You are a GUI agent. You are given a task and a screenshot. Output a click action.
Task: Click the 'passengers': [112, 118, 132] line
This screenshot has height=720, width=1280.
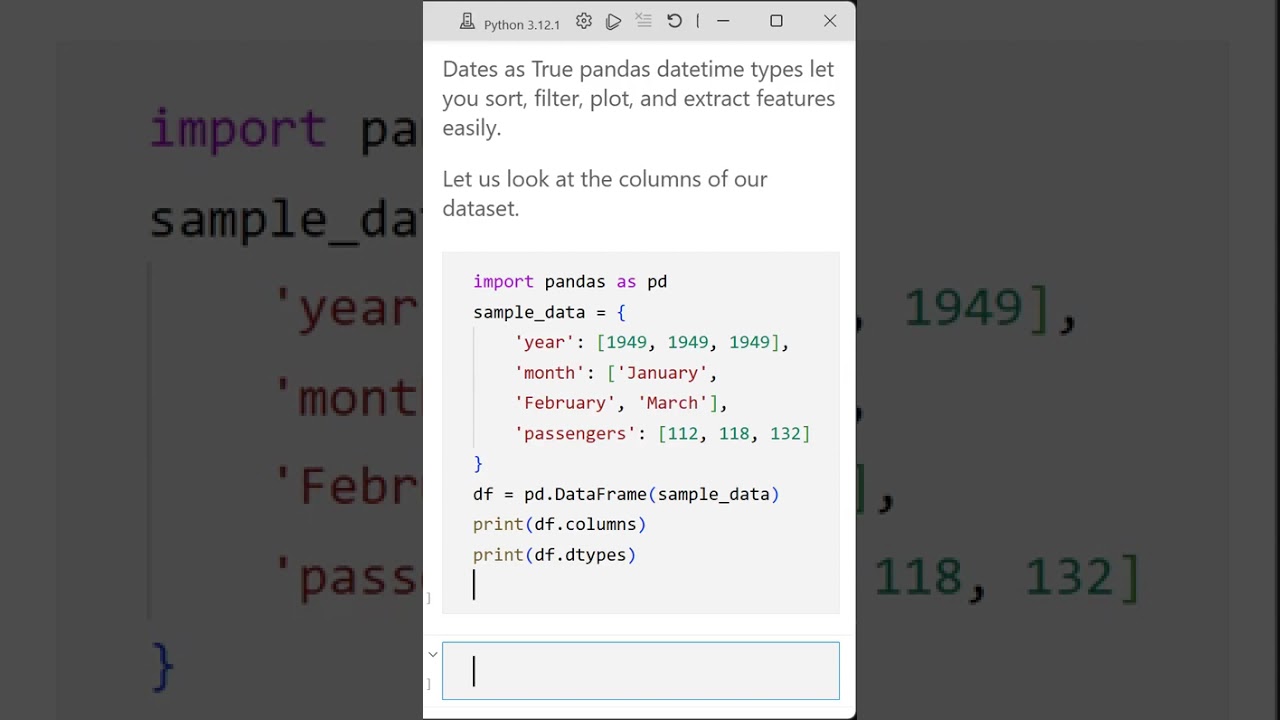tap(662, 433)
